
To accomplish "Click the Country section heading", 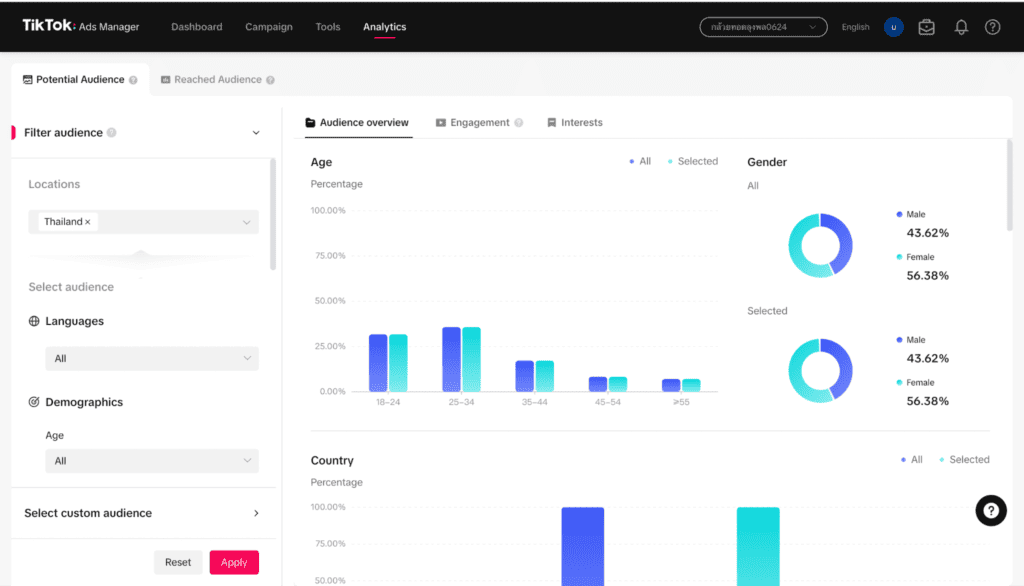I will 332,461.
